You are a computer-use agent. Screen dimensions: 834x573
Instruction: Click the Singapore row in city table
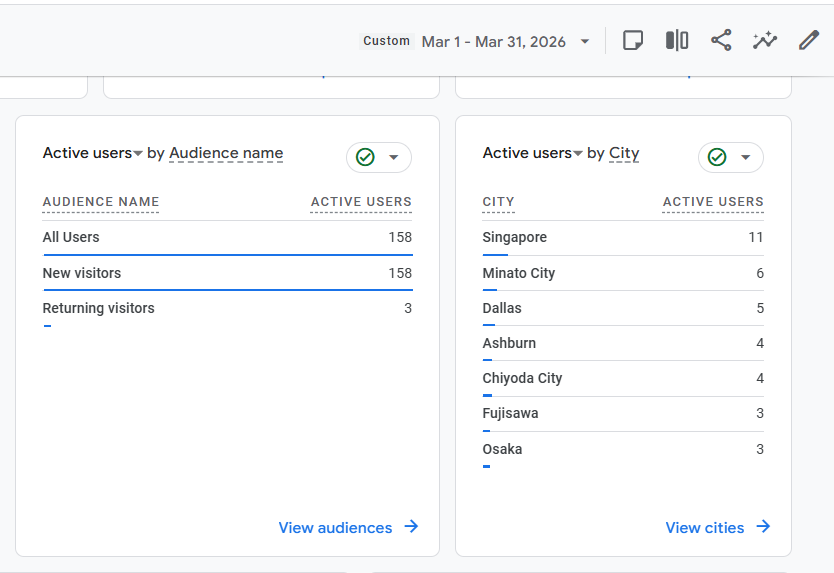515,238
